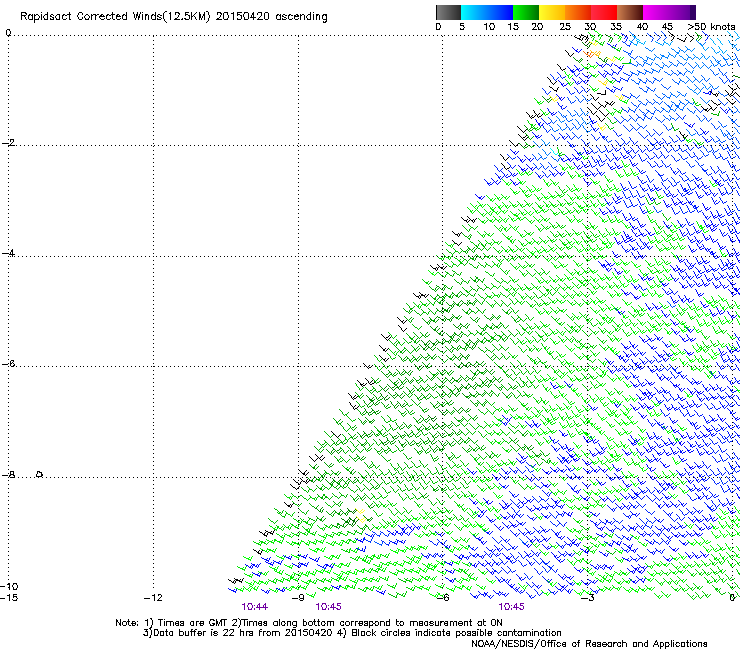
Task: Click the legend label 25 under the color bar
Action: 565,27
